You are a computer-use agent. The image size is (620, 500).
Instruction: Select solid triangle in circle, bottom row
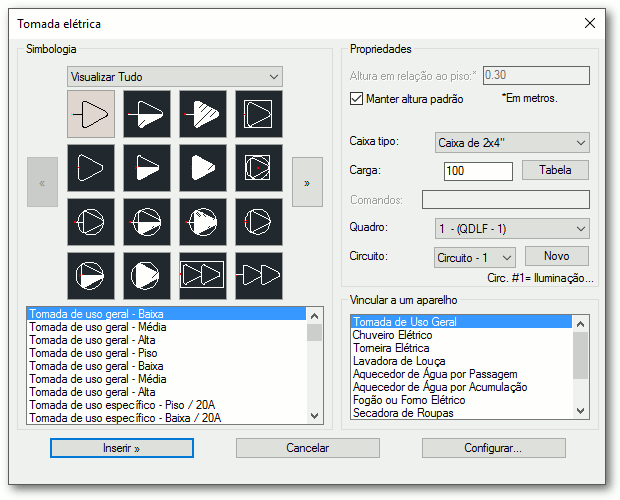pyautogui.click(x=147, y=276)
